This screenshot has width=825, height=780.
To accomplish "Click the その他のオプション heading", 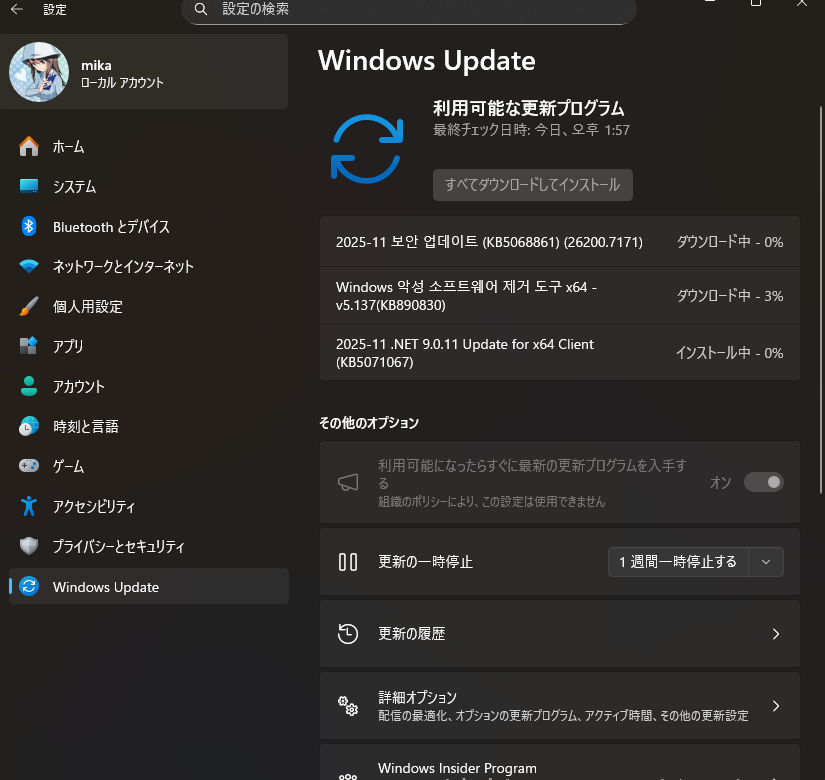I will click(369, 423).
